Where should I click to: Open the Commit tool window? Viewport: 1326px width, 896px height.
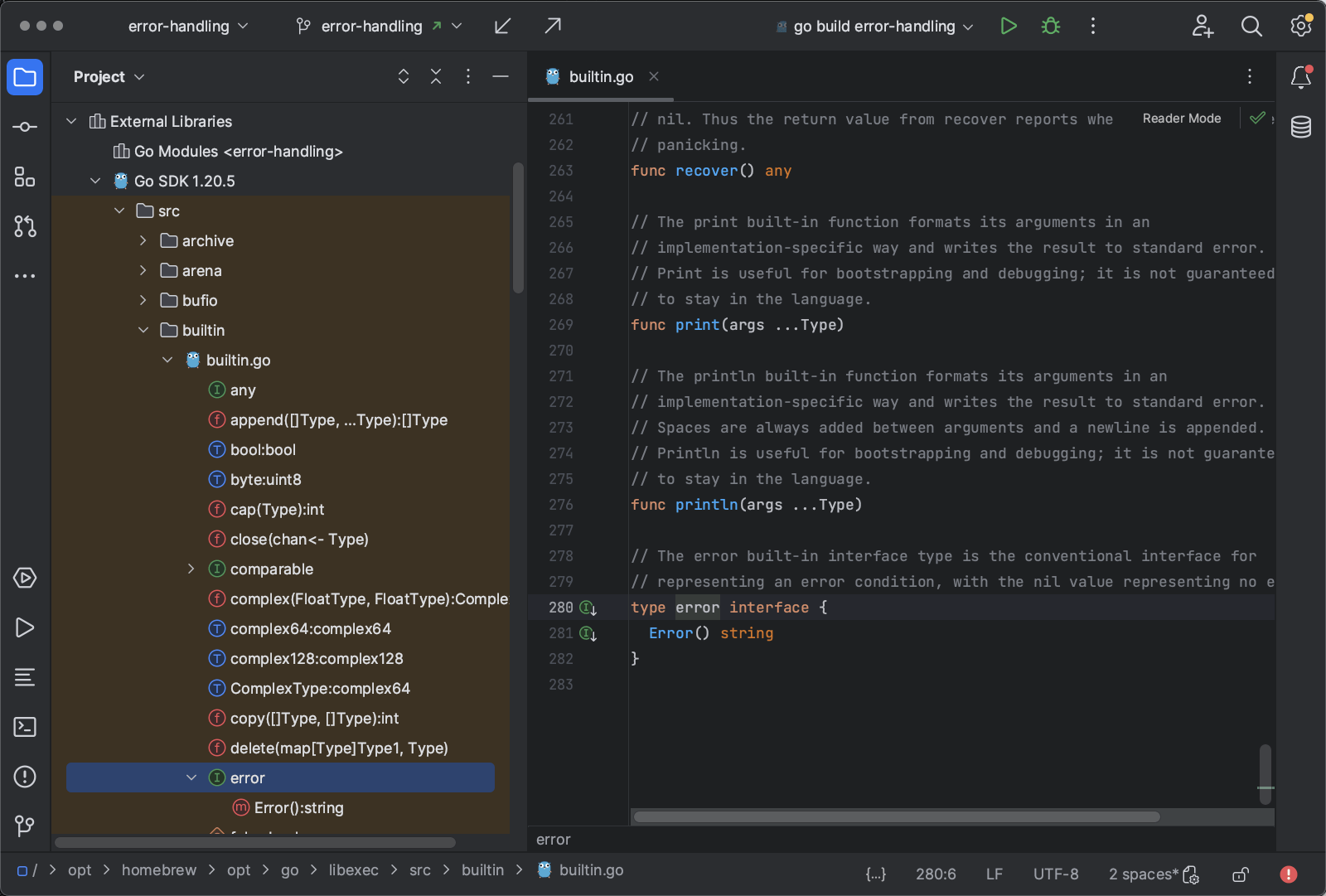(25, 126)
